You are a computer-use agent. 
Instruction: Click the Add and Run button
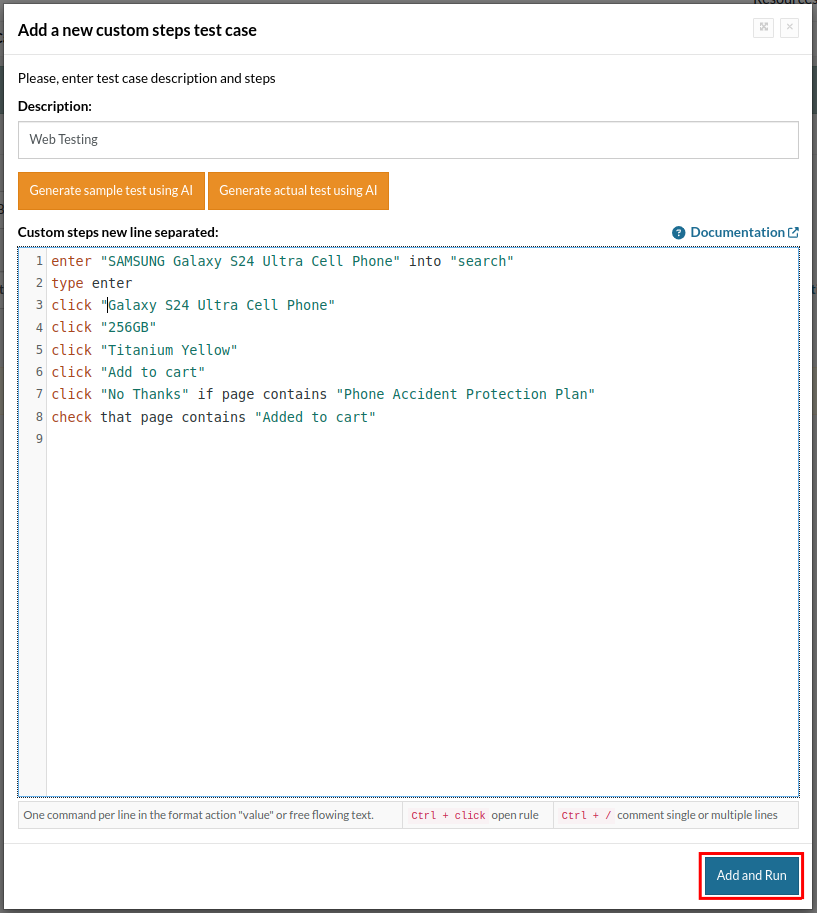[751, 876]
